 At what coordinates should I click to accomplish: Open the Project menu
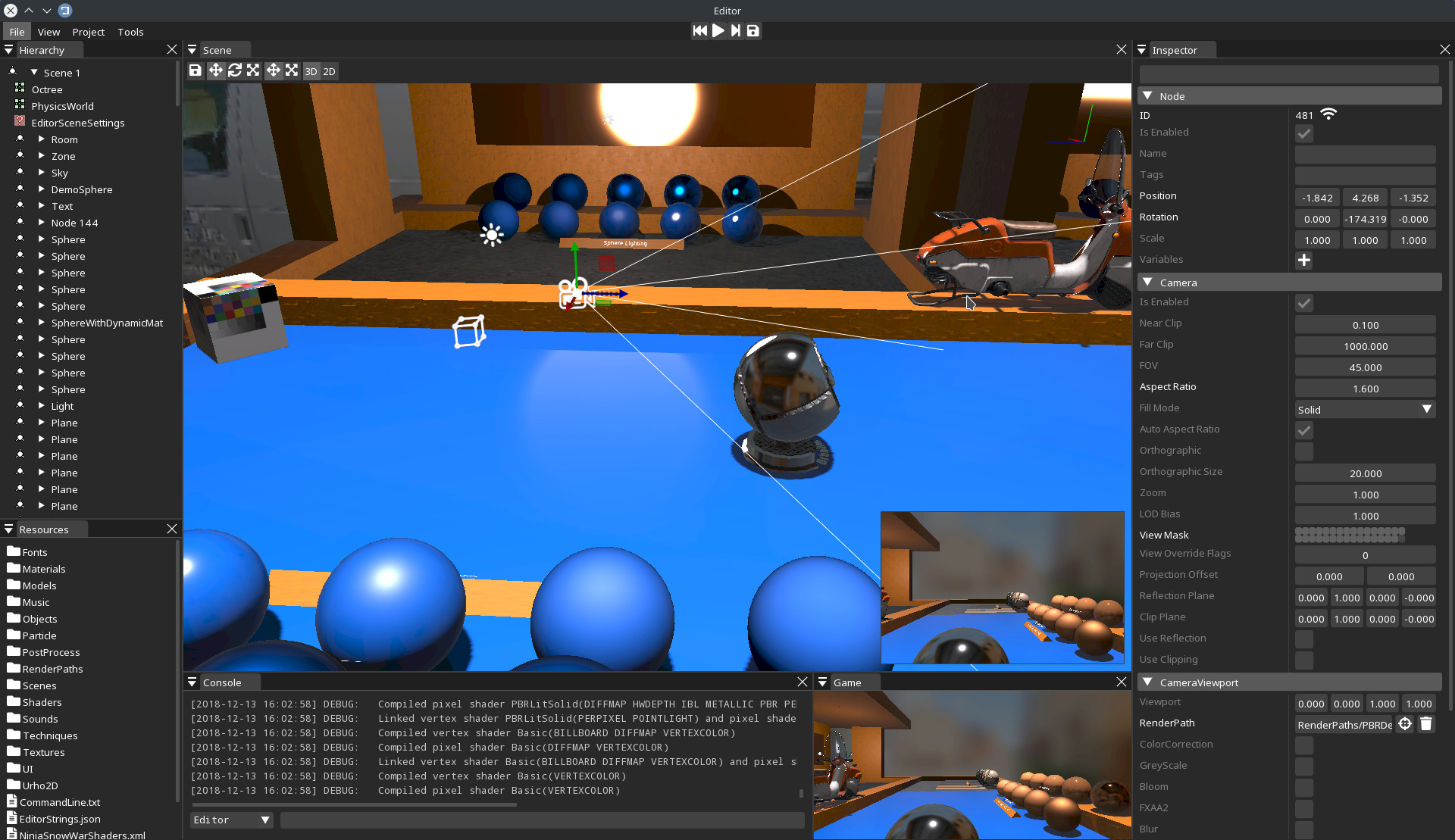coord(88,32)
